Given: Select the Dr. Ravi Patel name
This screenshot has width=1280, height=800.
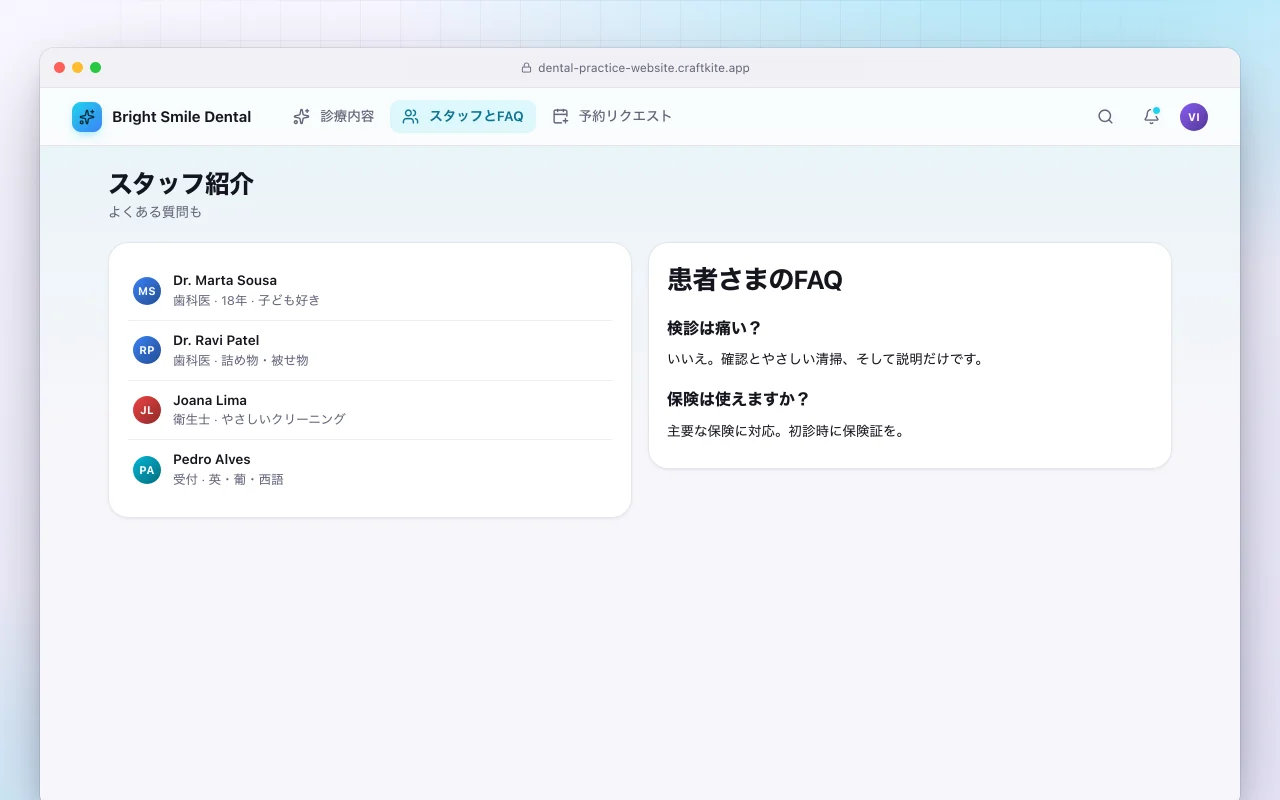Looking at the screenshot, I should (216, 341).
